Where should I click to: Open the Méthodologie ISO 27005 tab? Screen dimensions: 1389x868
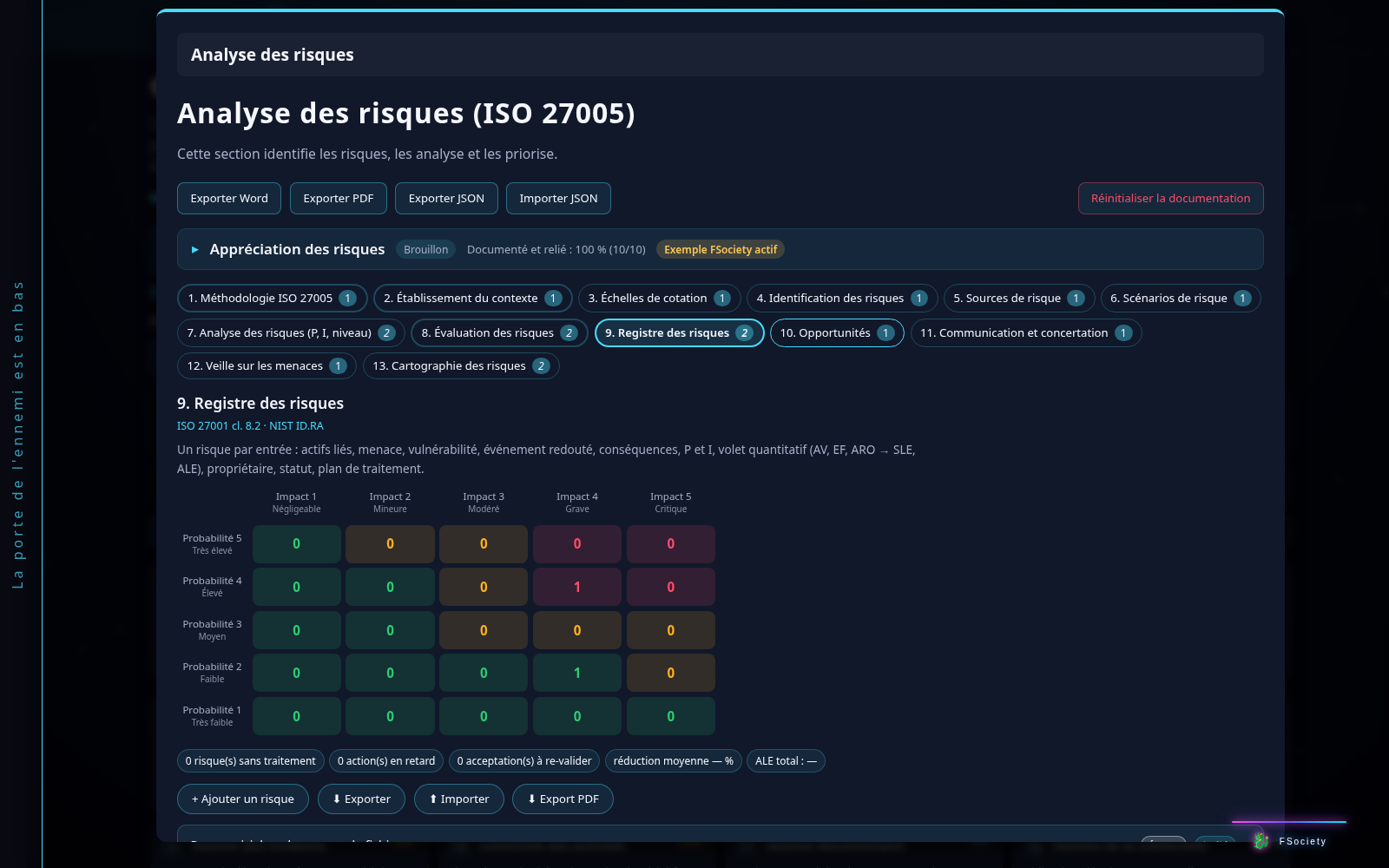pos(272,298)
